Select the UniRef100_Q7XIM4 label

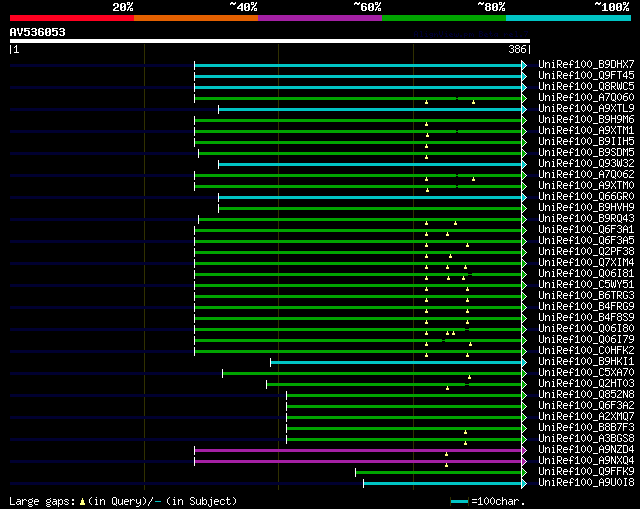586,263
